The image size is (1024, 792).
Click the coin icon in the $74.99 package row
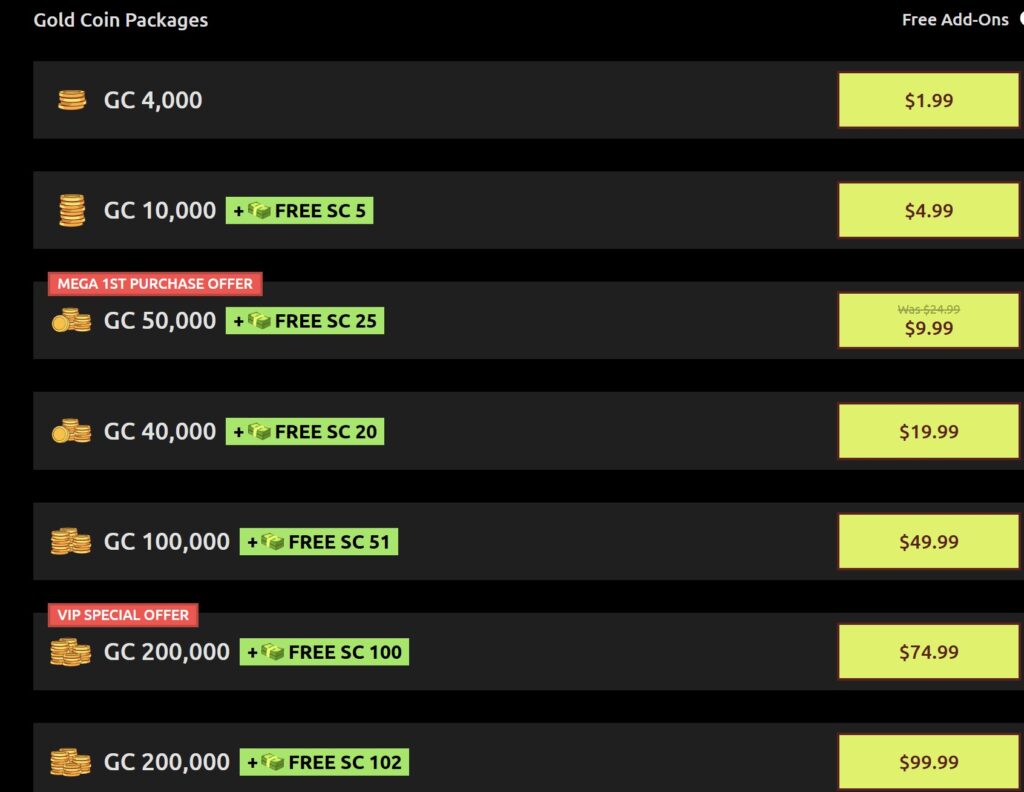click(71, 652)
